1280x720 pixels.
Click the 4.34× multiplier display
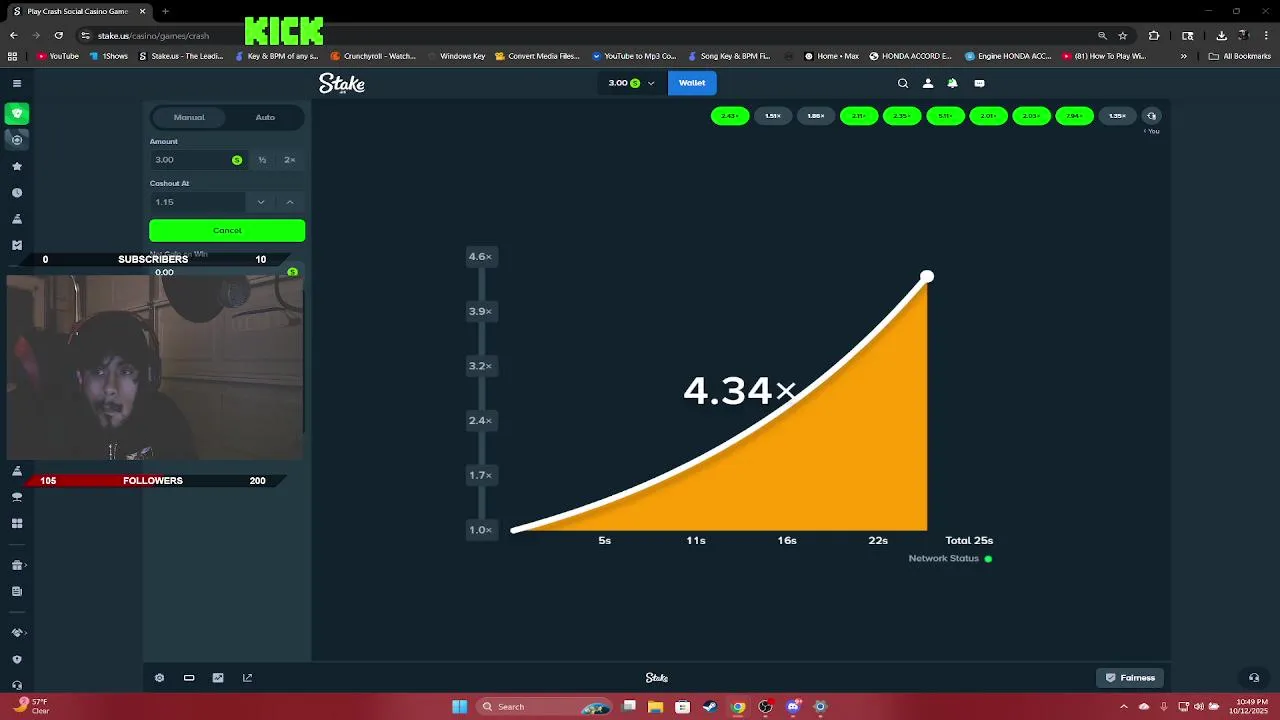tap(740, 391)
